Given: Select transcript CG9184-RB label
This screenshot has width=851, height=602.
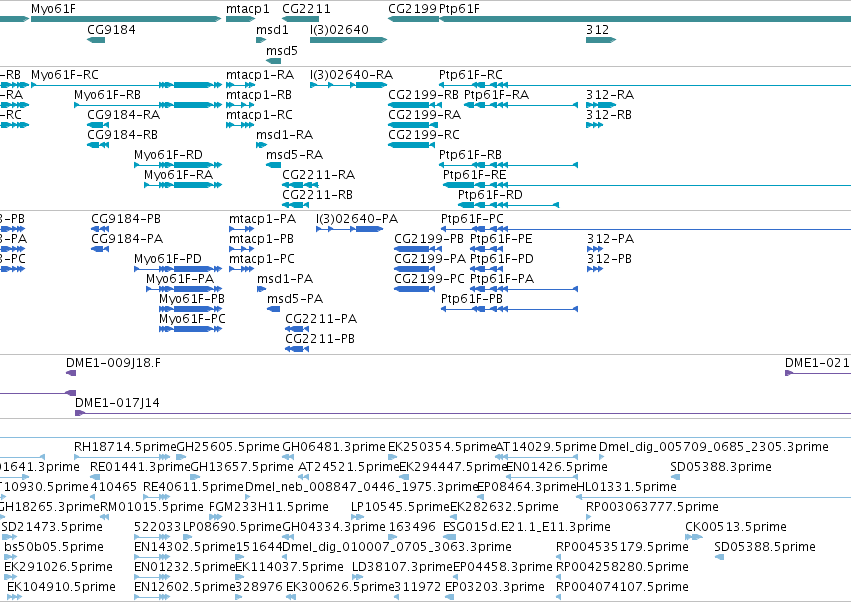Looking at the screenshot, I should pos(123,135).
